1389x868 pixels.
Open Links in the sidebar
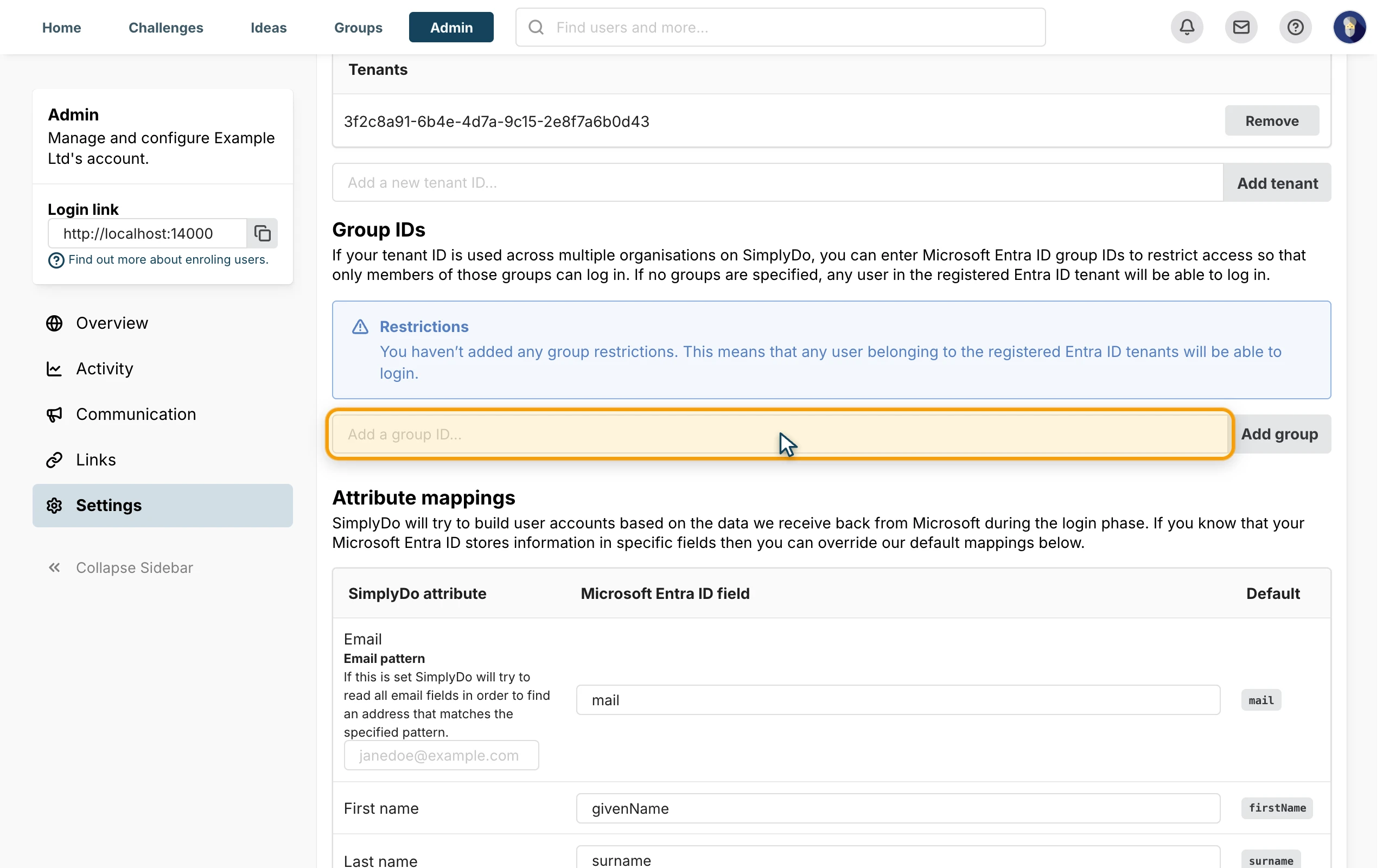coord(162,460)
